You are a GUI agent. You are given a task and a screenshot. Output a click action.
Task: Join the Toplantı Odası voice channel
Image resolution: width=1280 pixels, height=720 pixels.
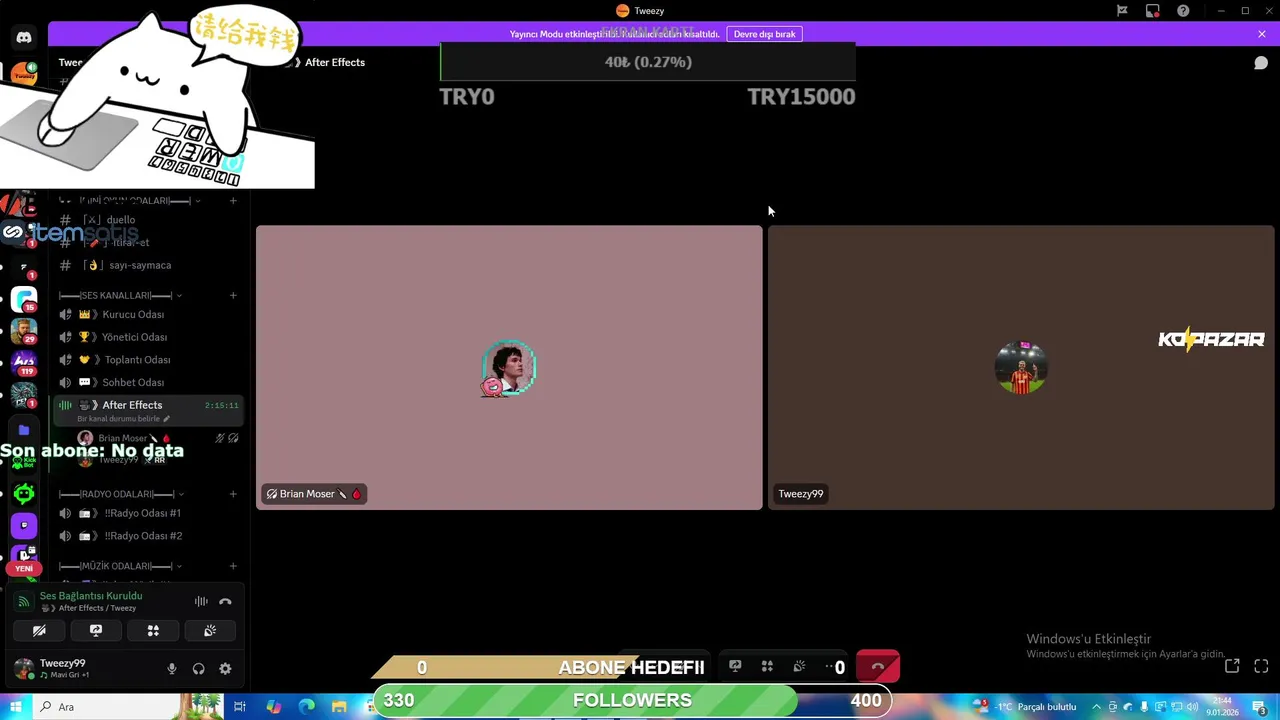(146, 360)
